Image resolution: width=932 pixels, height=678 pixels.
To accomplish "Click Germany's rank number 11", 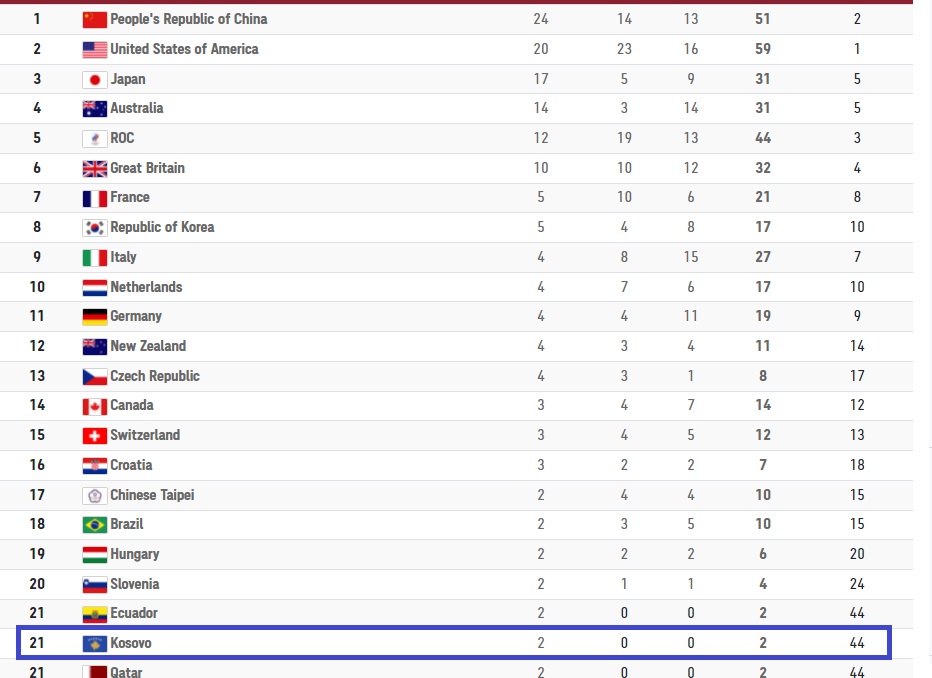I will click(x=37, y=316).
